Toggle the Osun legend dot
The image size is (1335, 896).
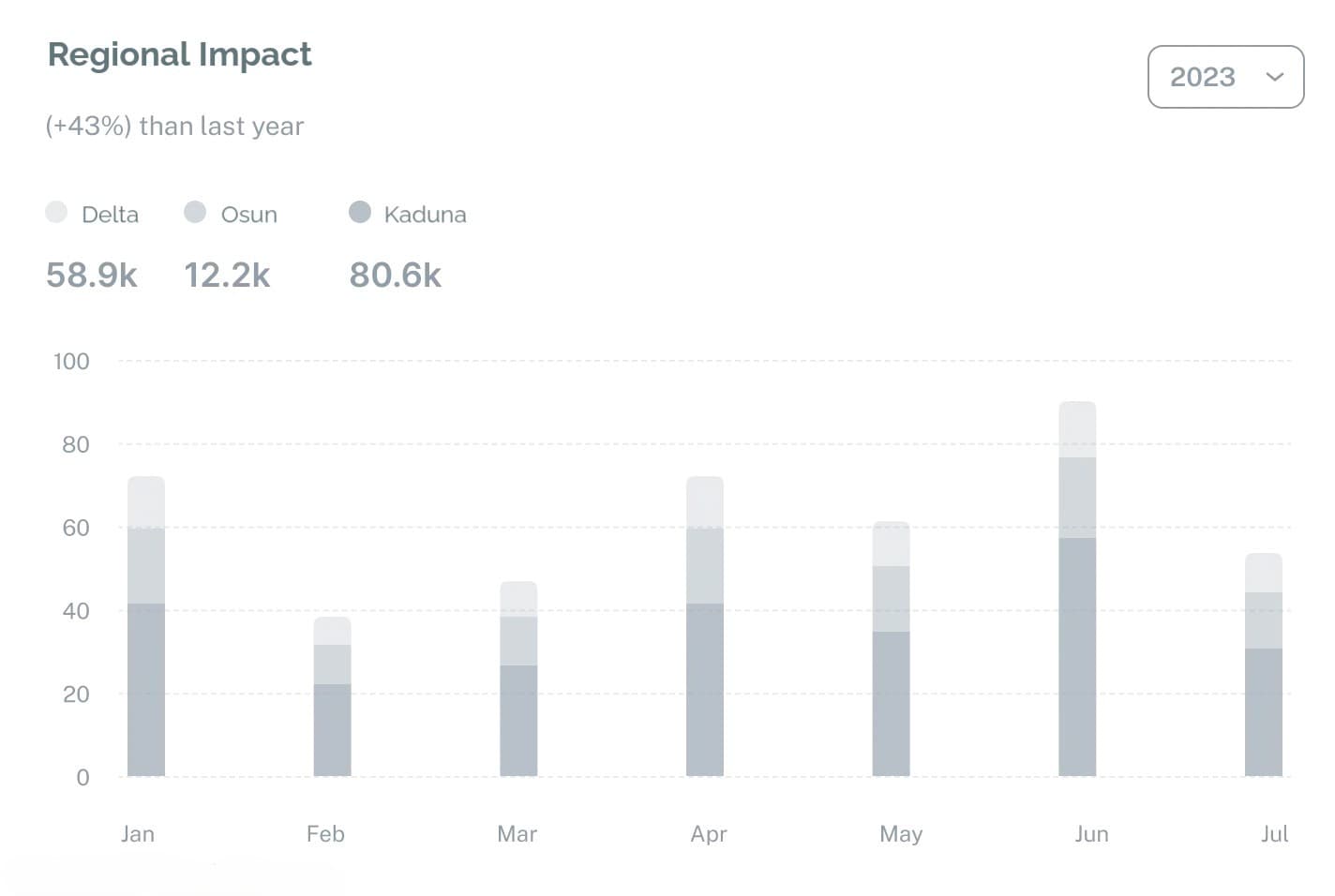coord(195,212)
